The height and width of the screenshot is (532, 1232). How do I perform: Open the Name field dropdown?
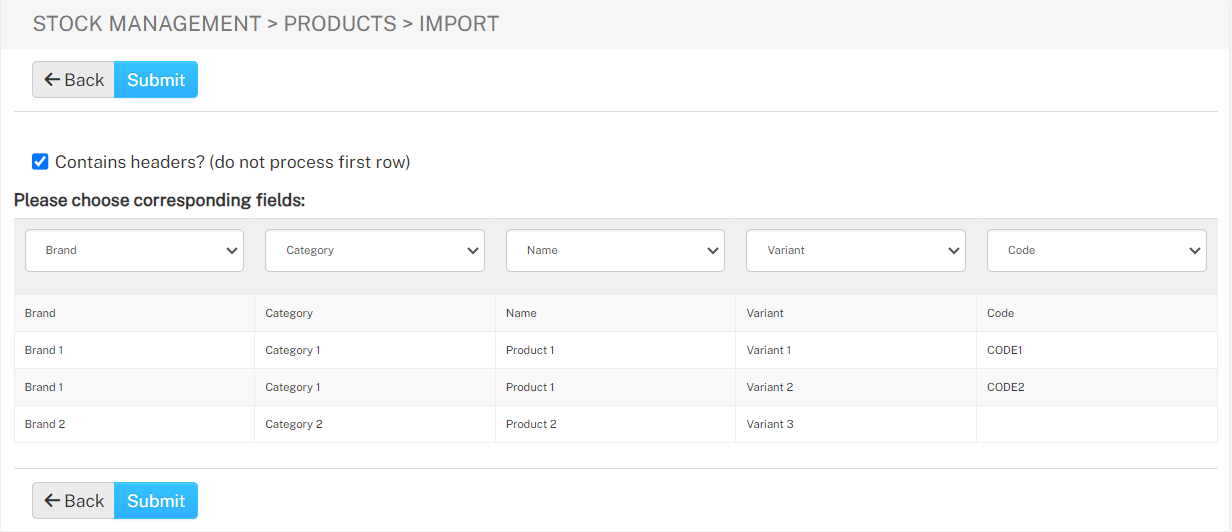pyautogui.click(x=615, y=250)
